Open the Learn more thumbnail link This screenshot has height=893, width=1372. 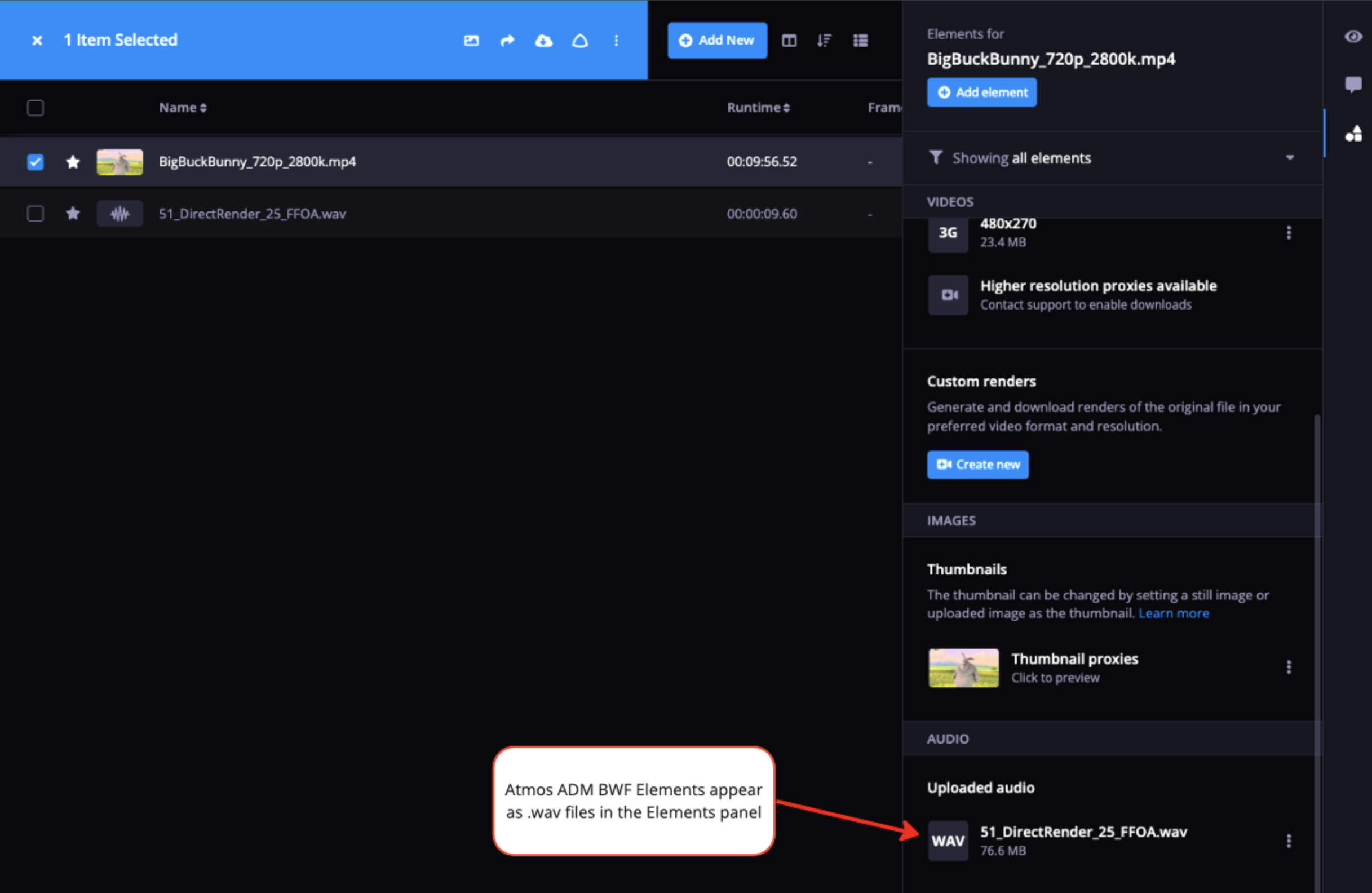(x=1174, y=613)
